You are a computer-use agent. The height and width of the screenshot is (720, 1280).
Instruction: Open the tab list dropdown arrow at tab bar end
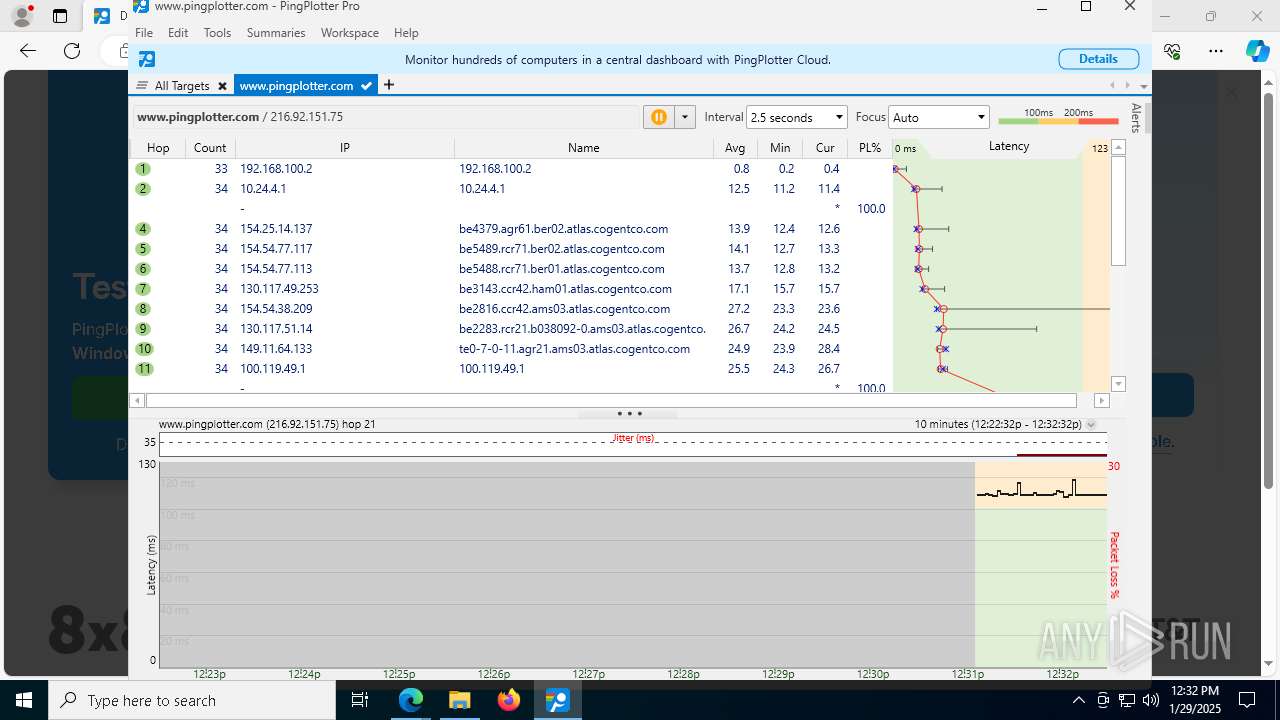(1143, 86)
